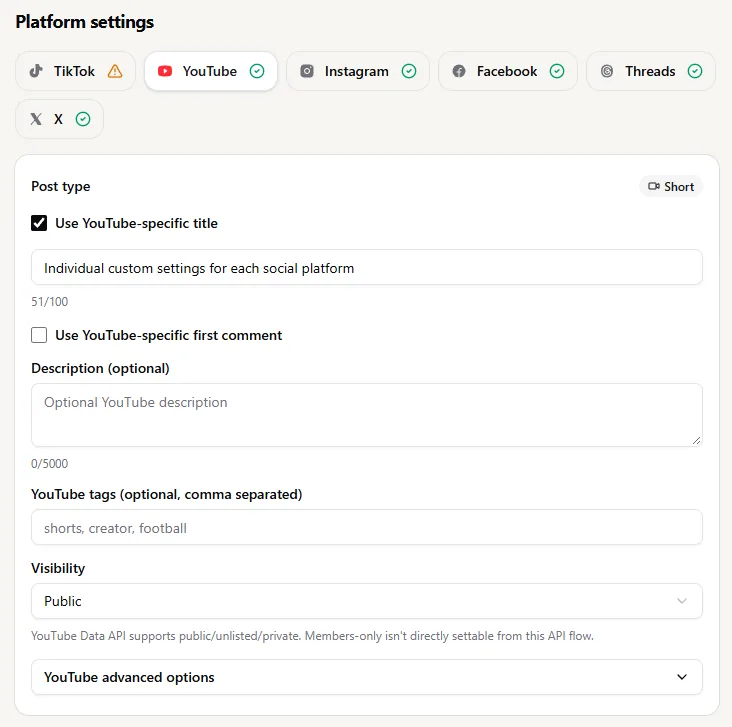Go to the Facebook platform tab
Screen dimensions: 732x727
(x=507, y=71)
